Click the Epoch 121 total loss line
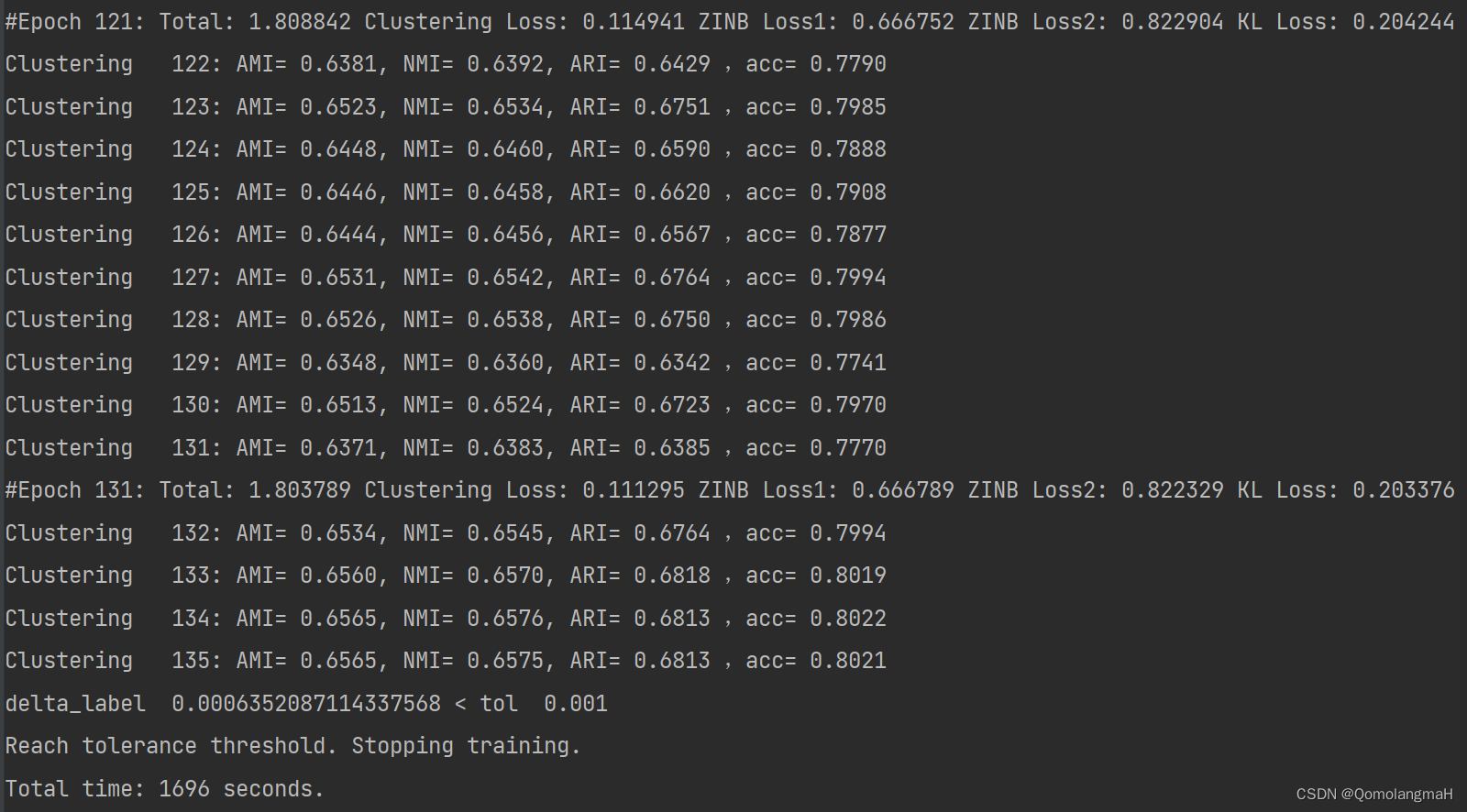 [x=730, y=22]
